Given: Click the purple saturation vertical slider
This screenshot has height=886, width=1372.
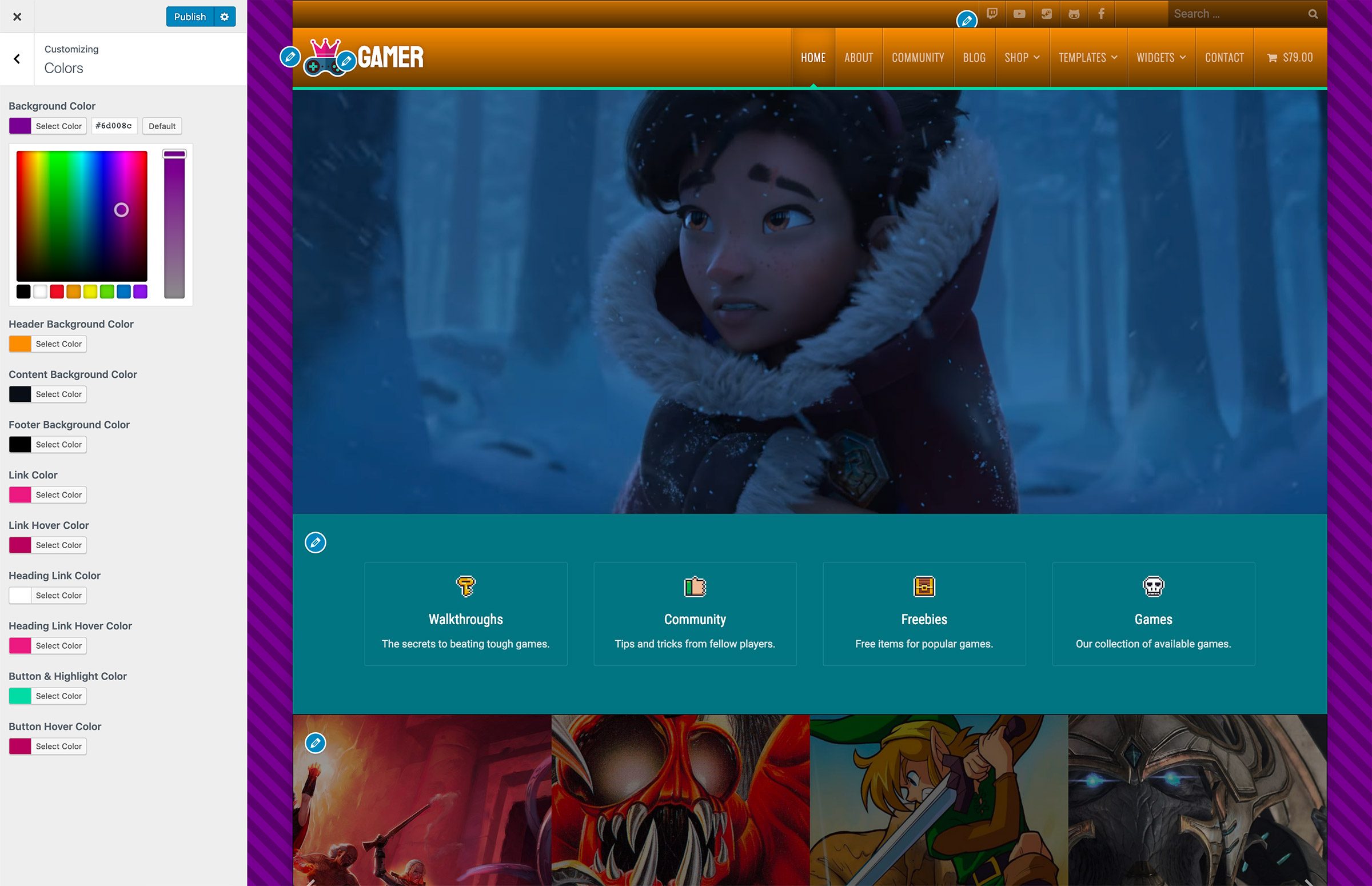Looking at the screenshot, I should click(174, 225).
